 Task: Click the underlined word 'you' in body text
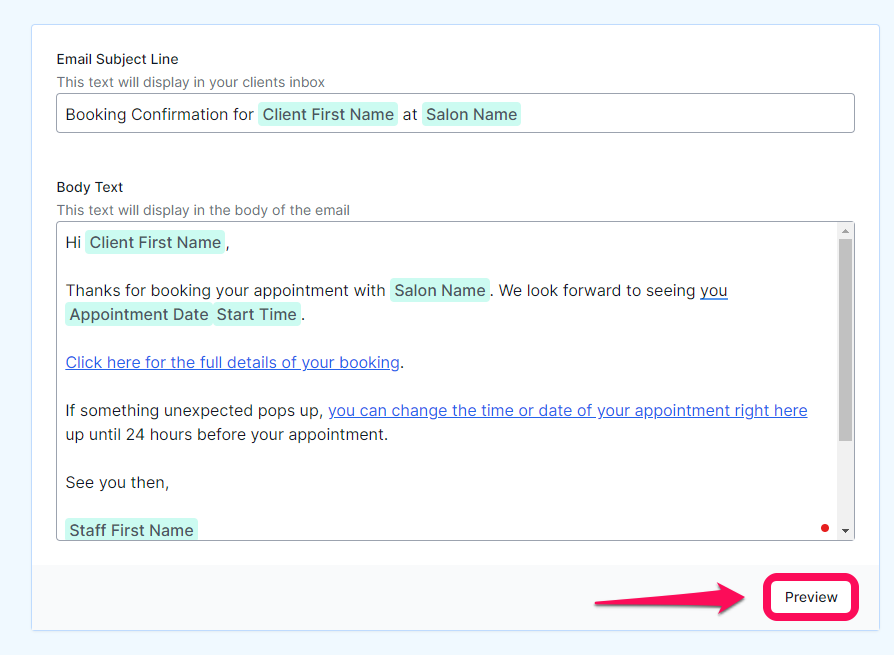[714, 290]
